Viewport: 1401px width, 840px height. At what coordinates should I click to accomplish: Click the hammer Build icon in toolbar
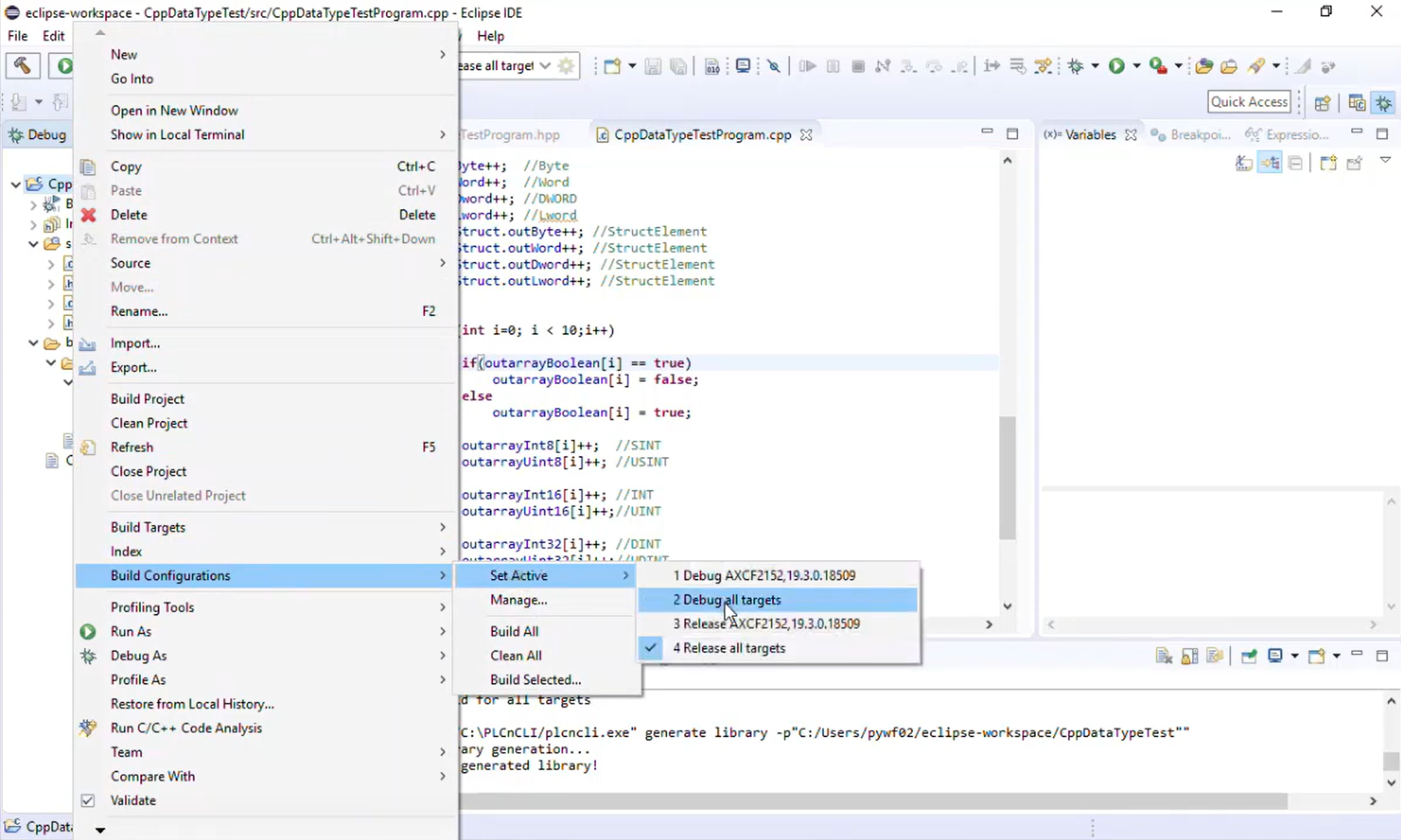pyautogui.click(x=23, y=66)
